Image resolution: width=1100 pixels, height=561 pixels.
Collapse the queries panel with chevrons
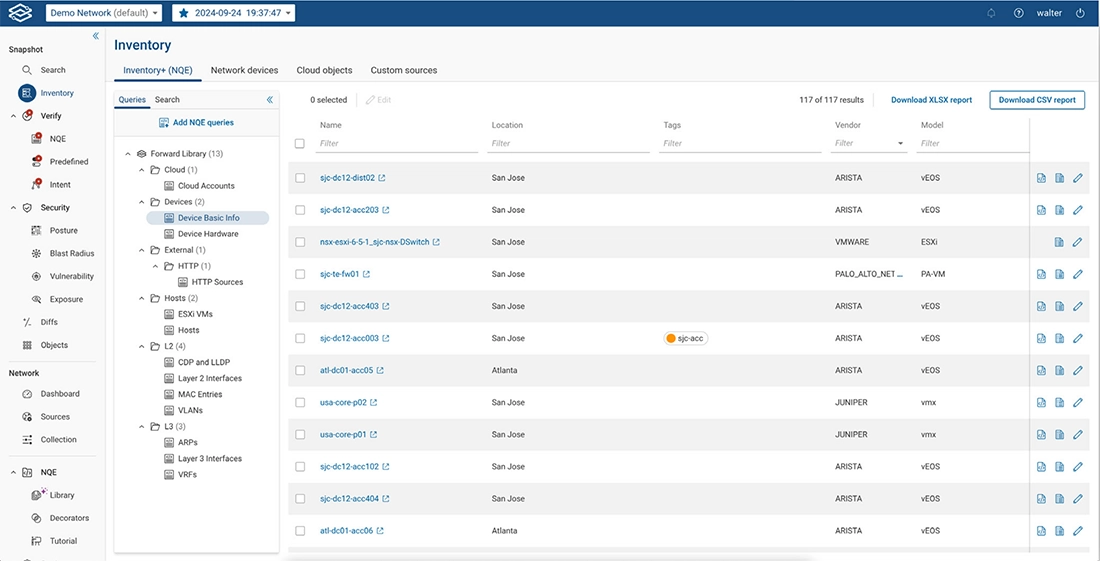270,100
